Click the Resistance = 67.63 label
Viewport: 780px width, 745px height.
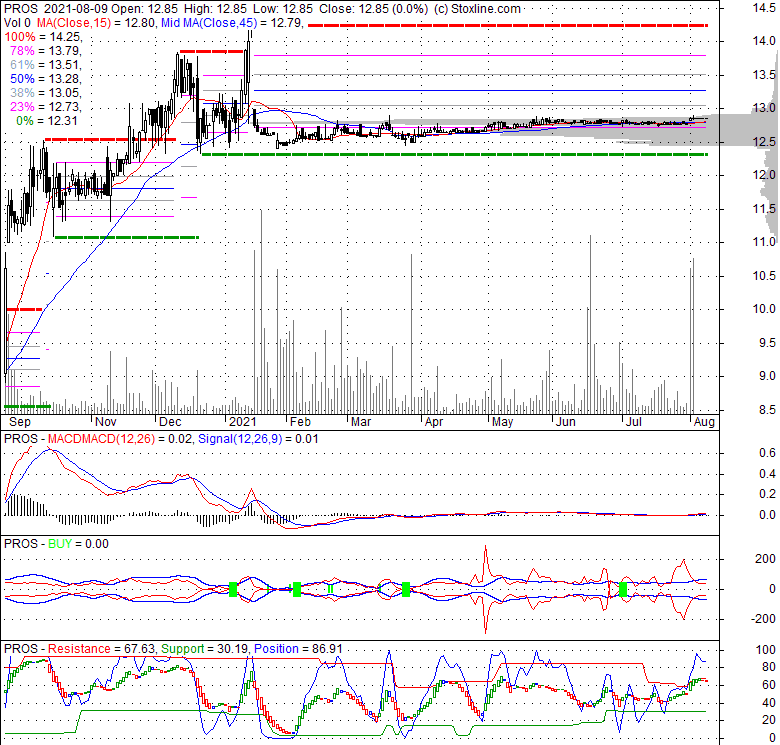[101, 649]
